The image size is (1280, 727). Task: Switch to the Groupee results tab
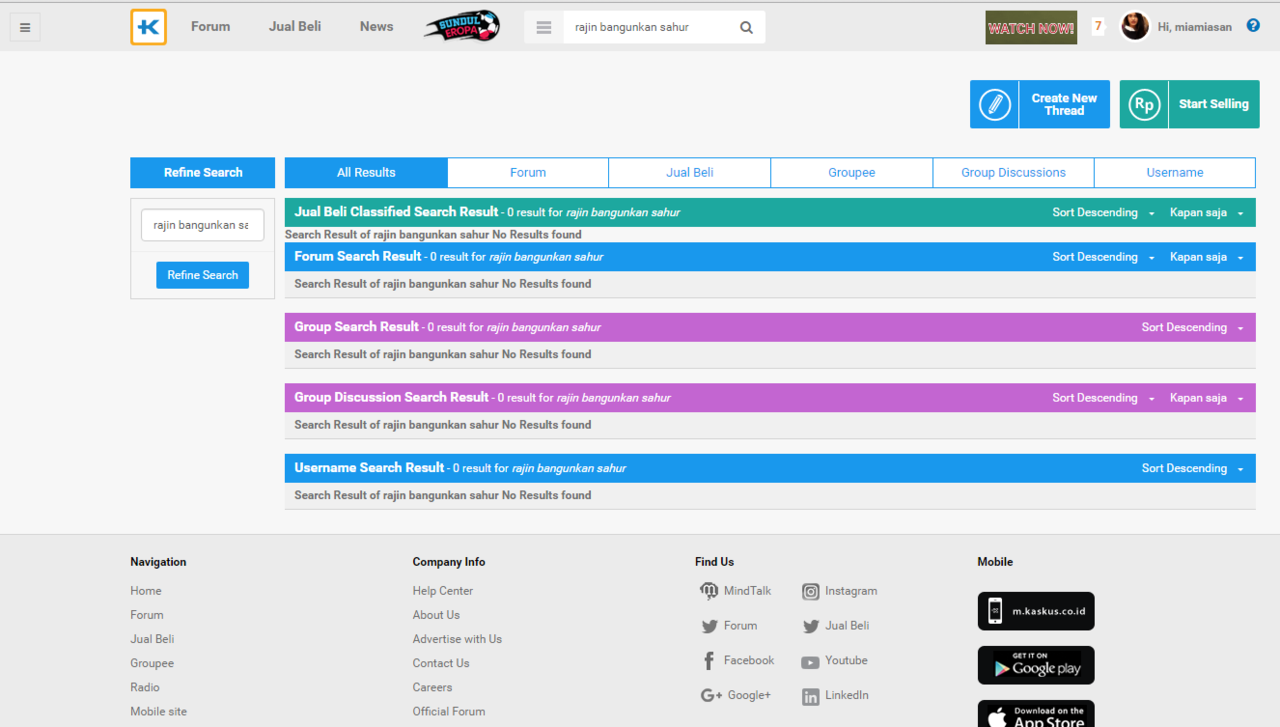pos(852,173)
